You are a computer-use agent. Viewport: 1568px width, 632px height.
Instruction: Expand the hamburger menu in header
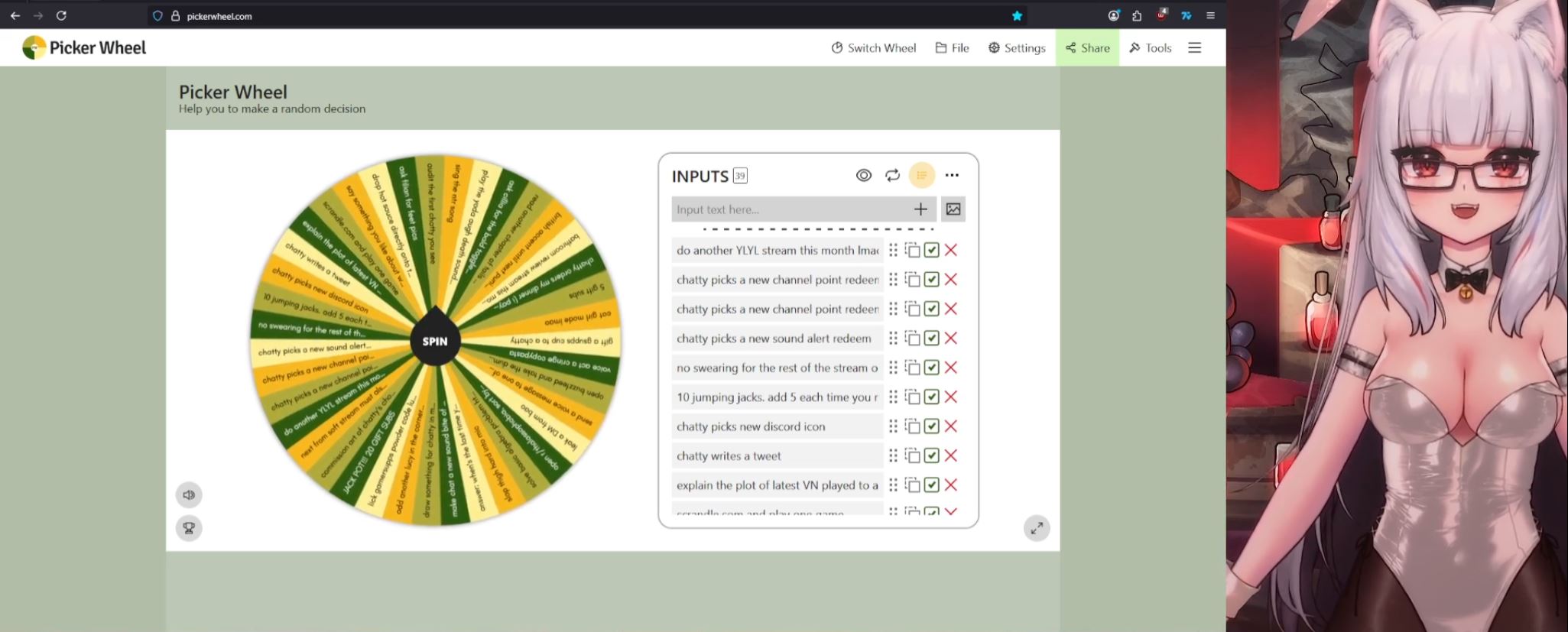[1194, 48]
